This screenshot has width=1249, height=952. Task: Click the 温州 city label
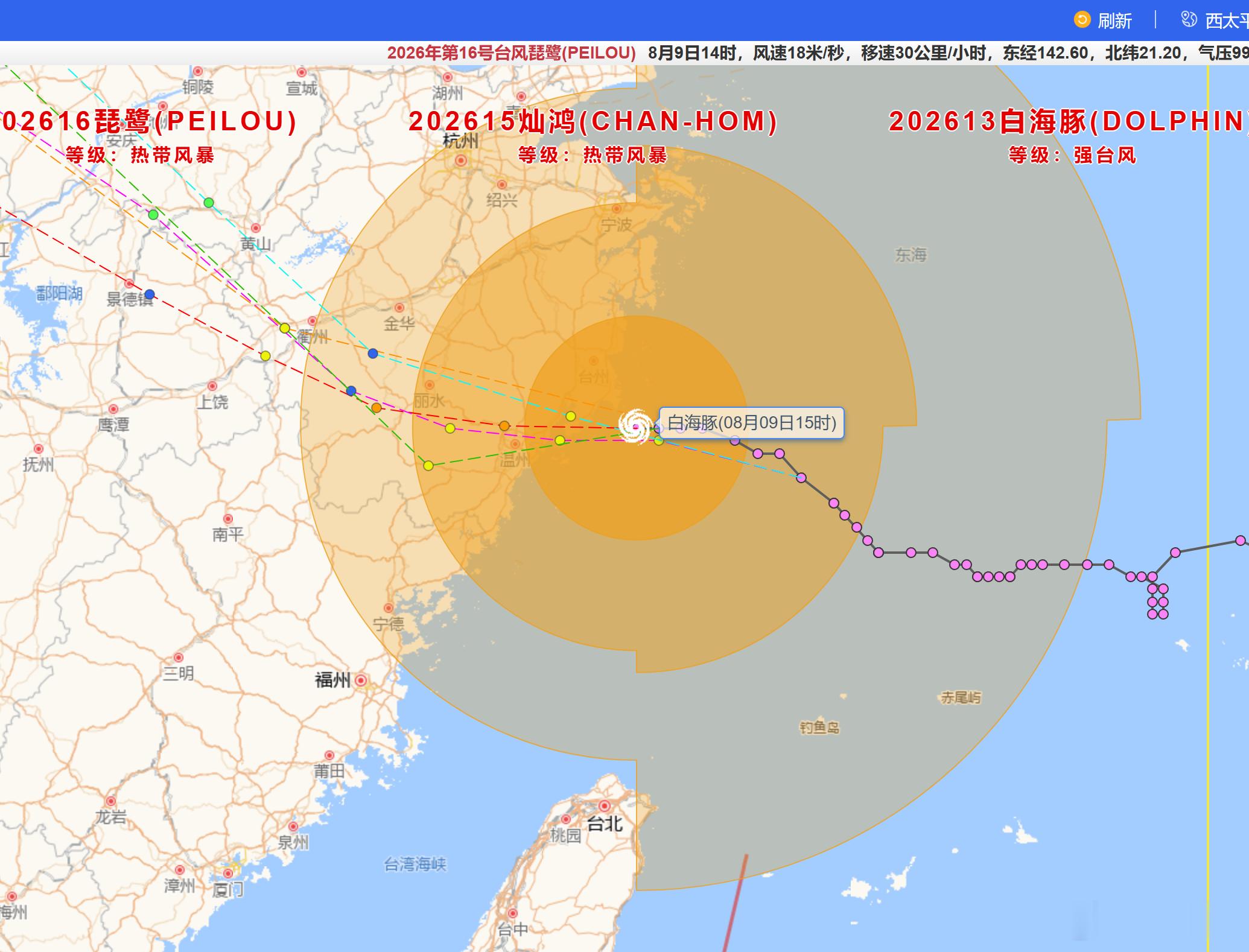pyautogui.click(x=515, y=461)
